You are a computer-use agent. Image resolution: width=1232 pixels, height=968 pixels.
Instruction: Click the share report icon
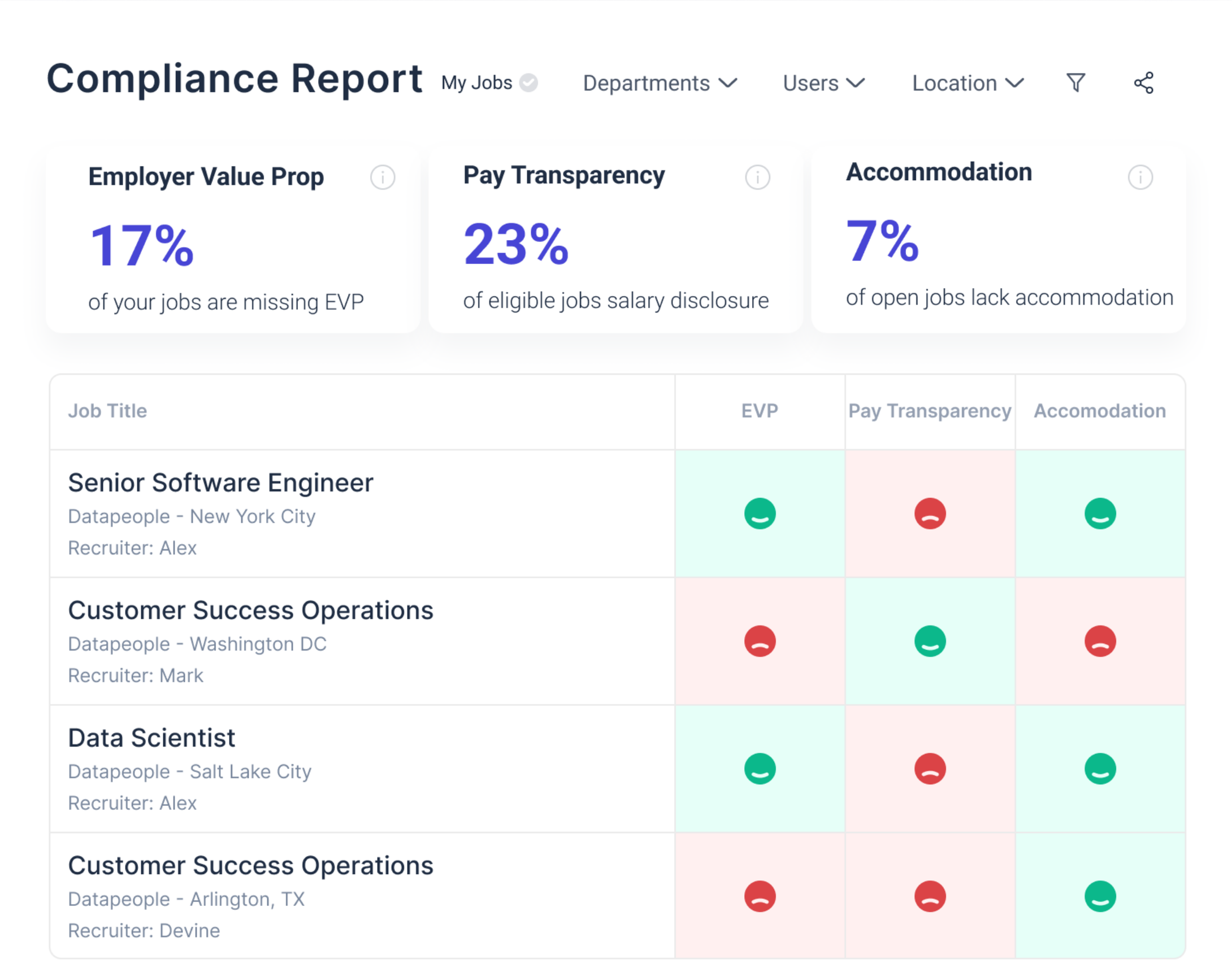point(1144,83)
